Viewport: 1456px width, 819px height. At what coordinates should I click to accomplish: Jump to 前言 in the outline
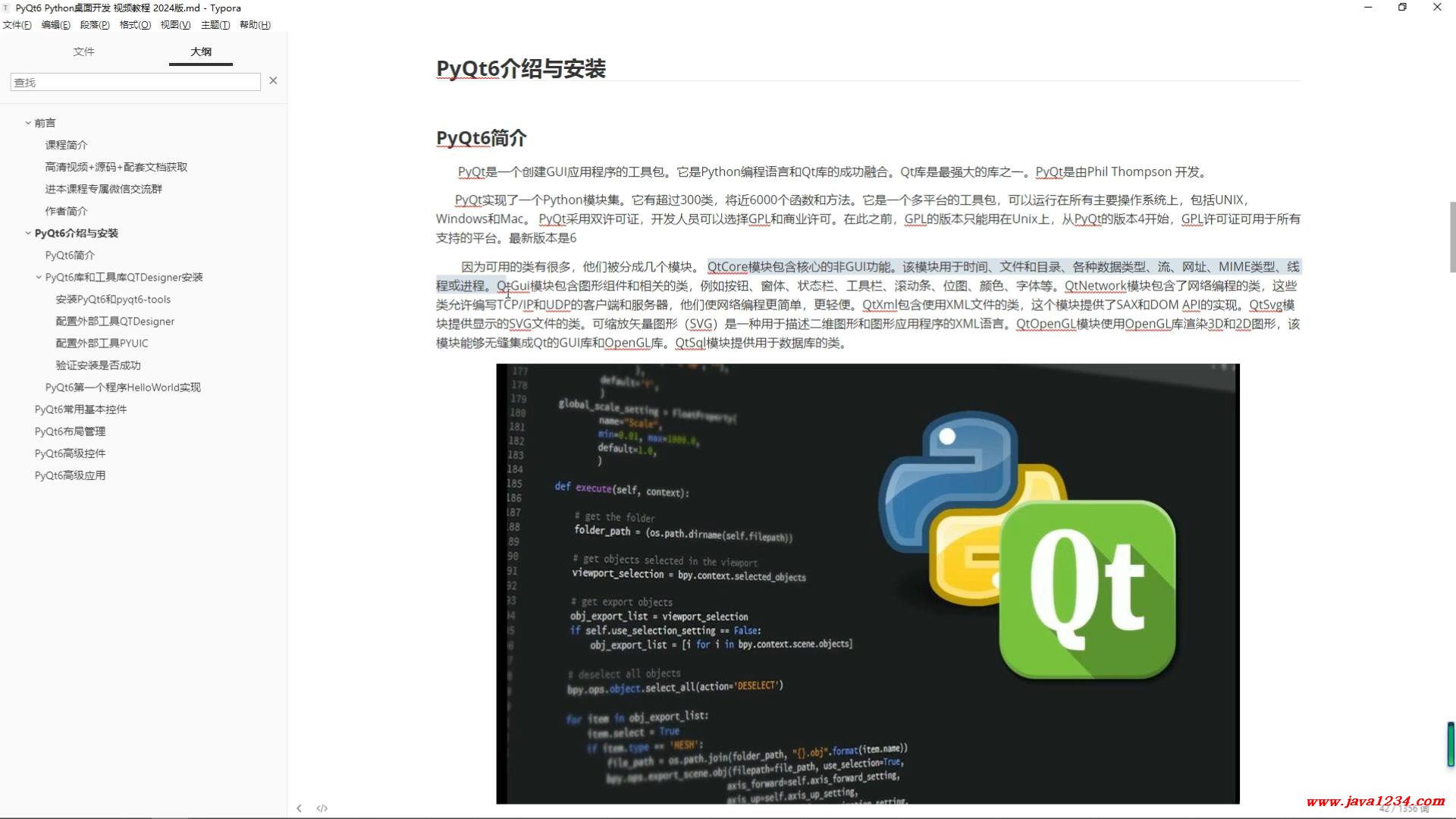click(45, 123)
